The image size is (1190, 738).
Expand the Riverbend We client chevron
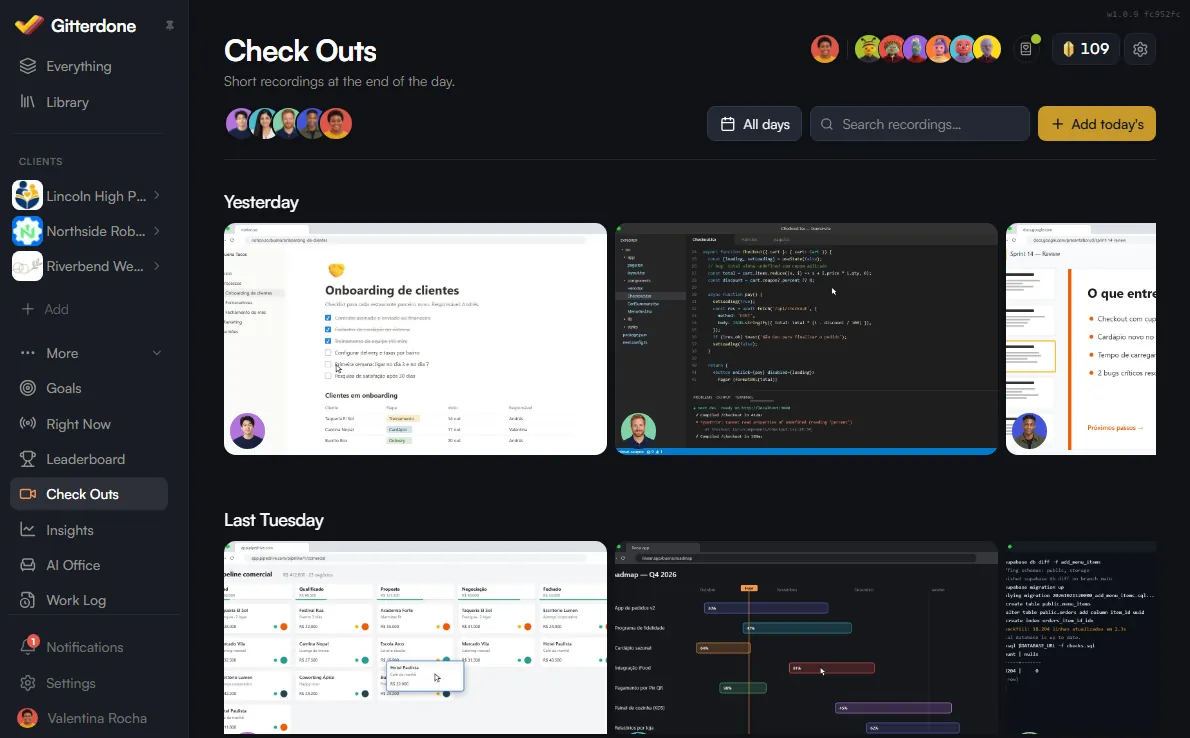[x=156, y=266]
